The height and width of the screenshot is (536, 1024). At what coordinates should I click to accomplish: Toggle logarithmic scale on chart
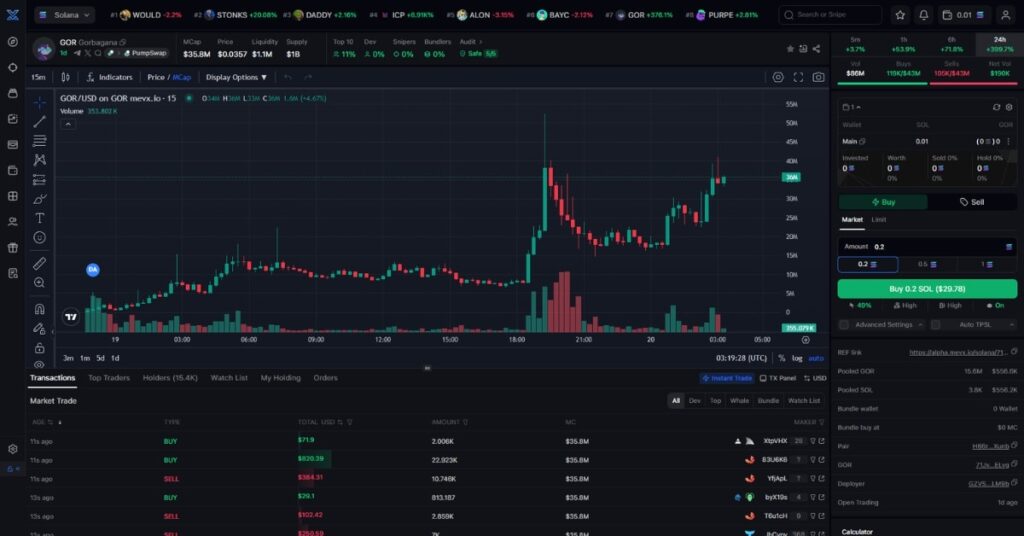point(797,358)
